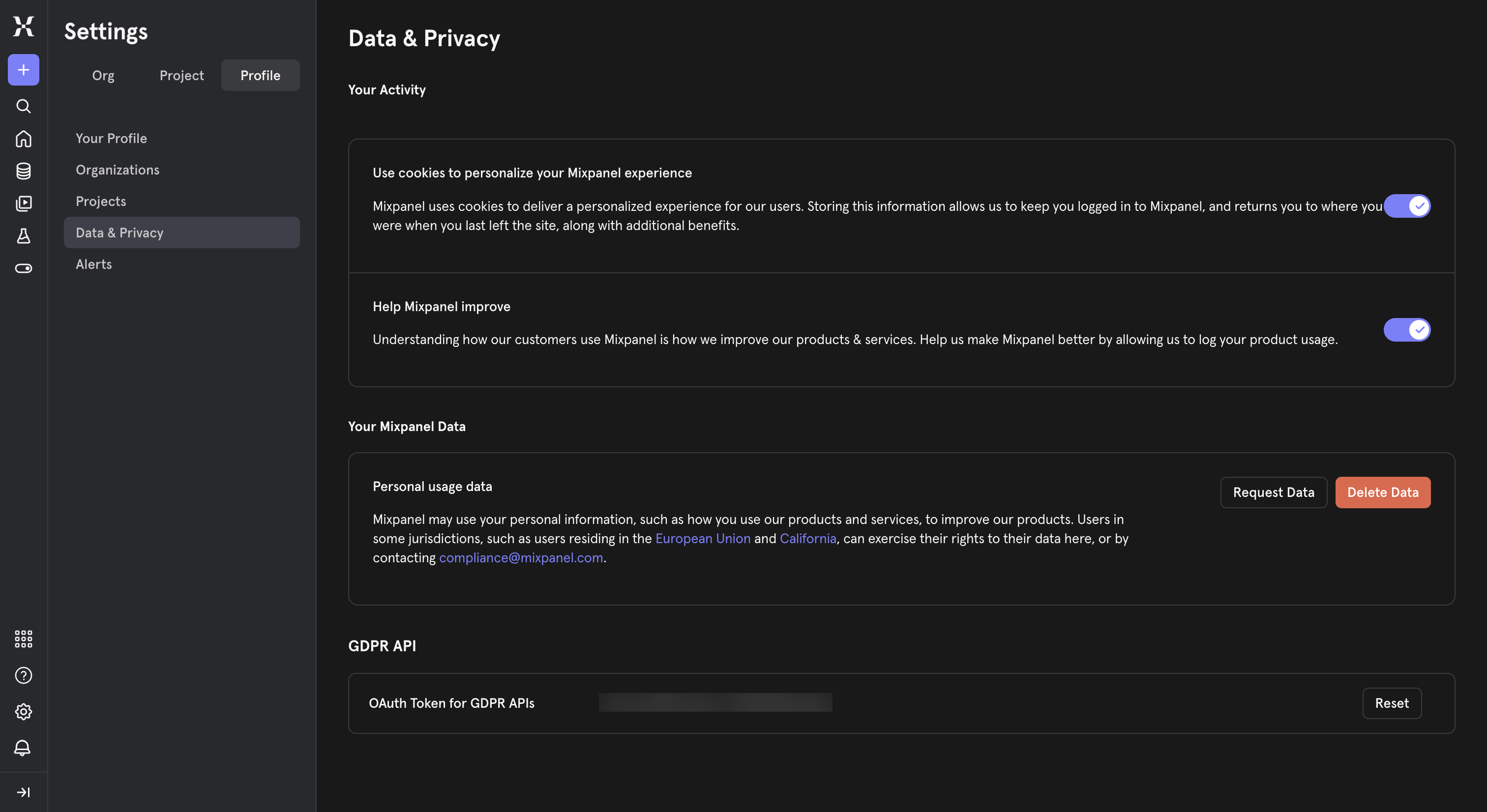This screenshot has width=1487, height=812.
Task: Open Your Profile settings page
Action: click(182, 139)
